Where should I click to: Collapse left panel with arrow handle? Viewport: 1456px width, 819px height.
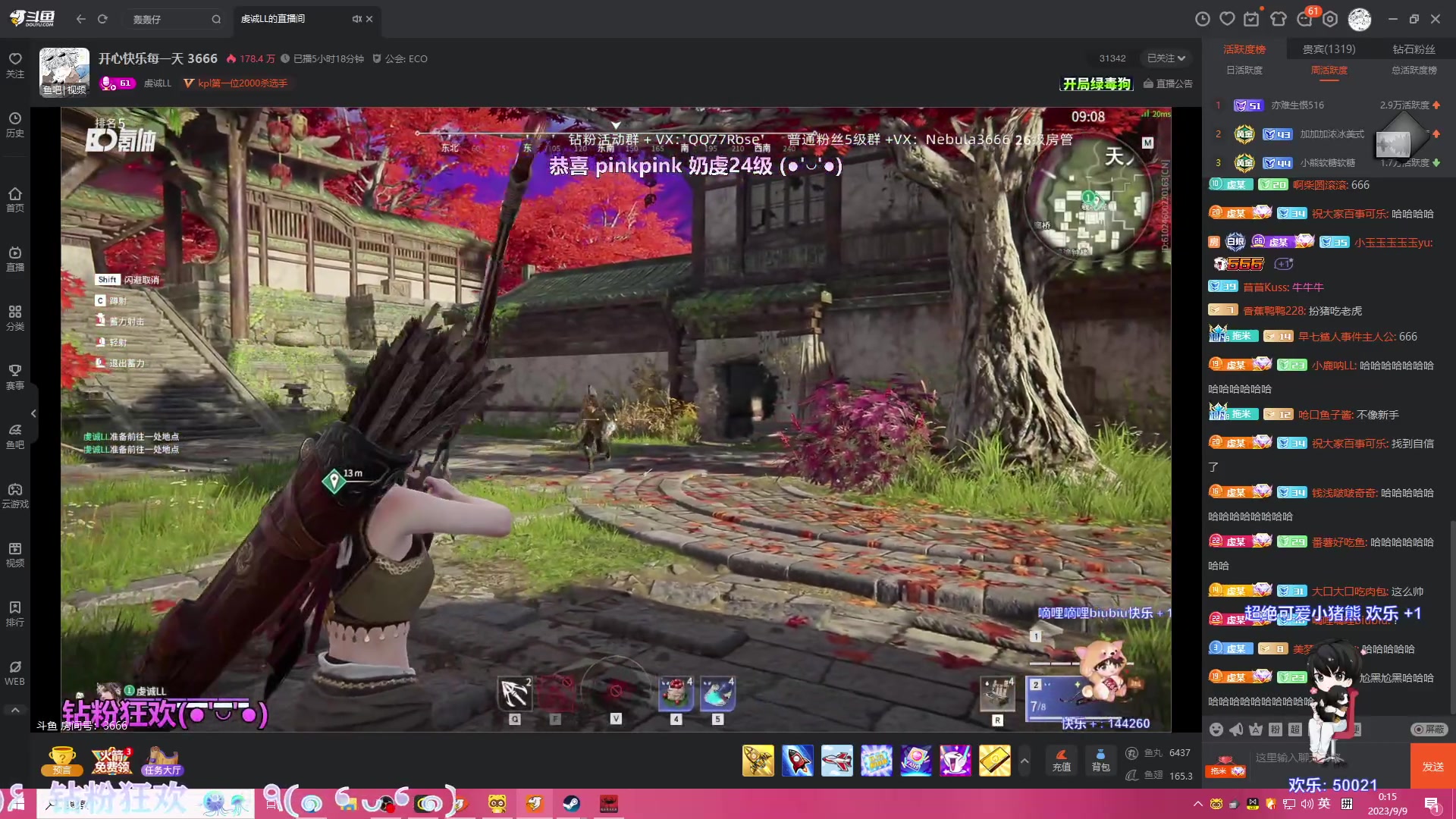click(33, 413)
